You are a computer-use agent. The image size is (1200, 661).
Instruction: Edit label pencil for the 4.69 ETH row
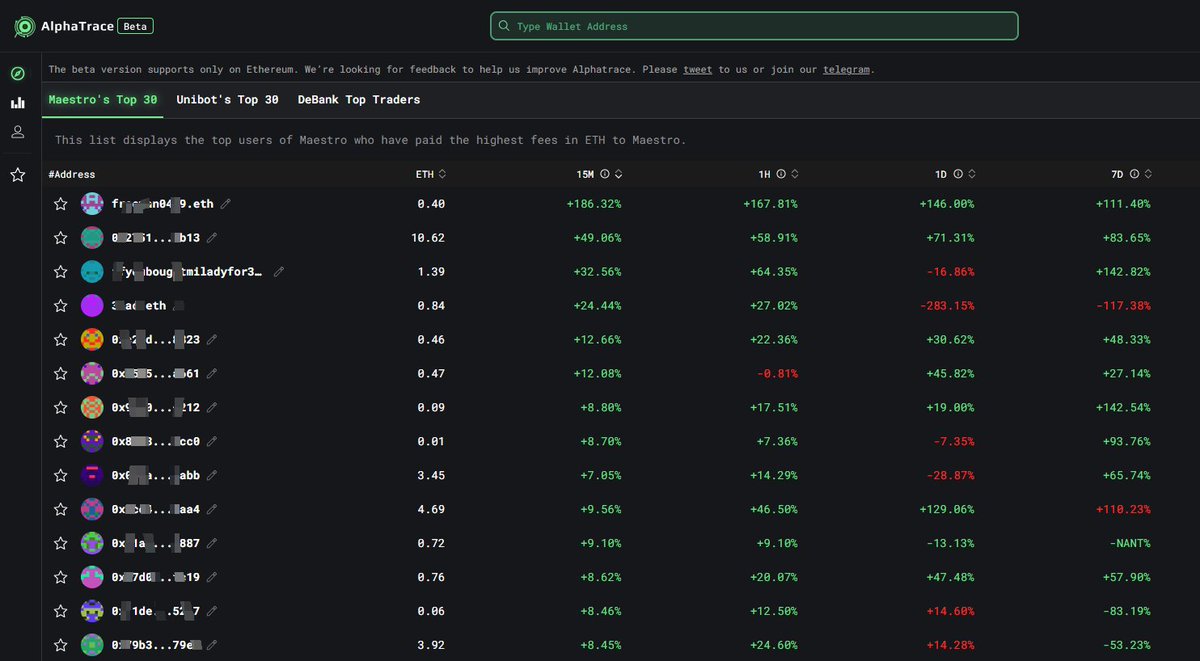pos(212,509)
